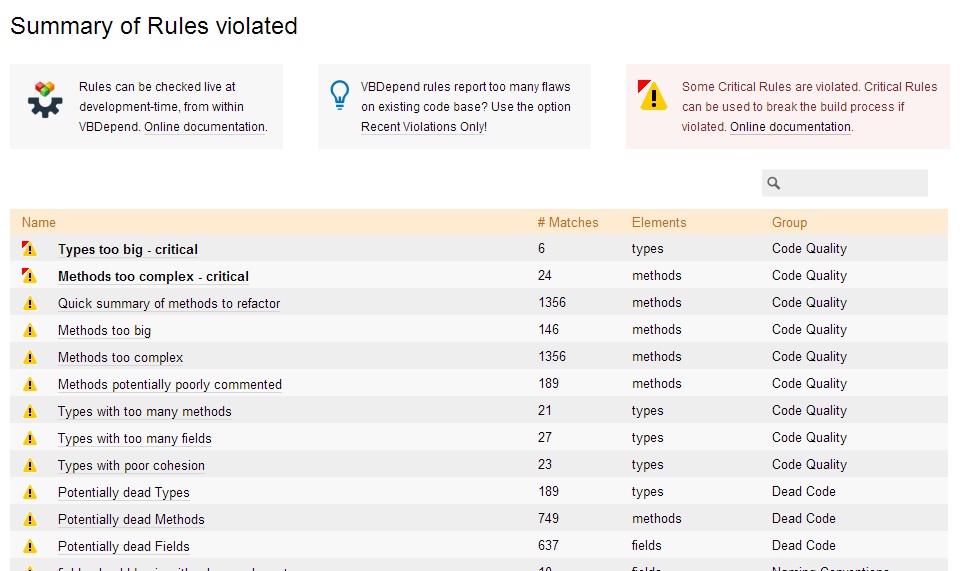Image resolution: width=968 pixels, height=571 pixels.
Task: Click the warning icon beside Potentially dead Types
Action: 30,492
